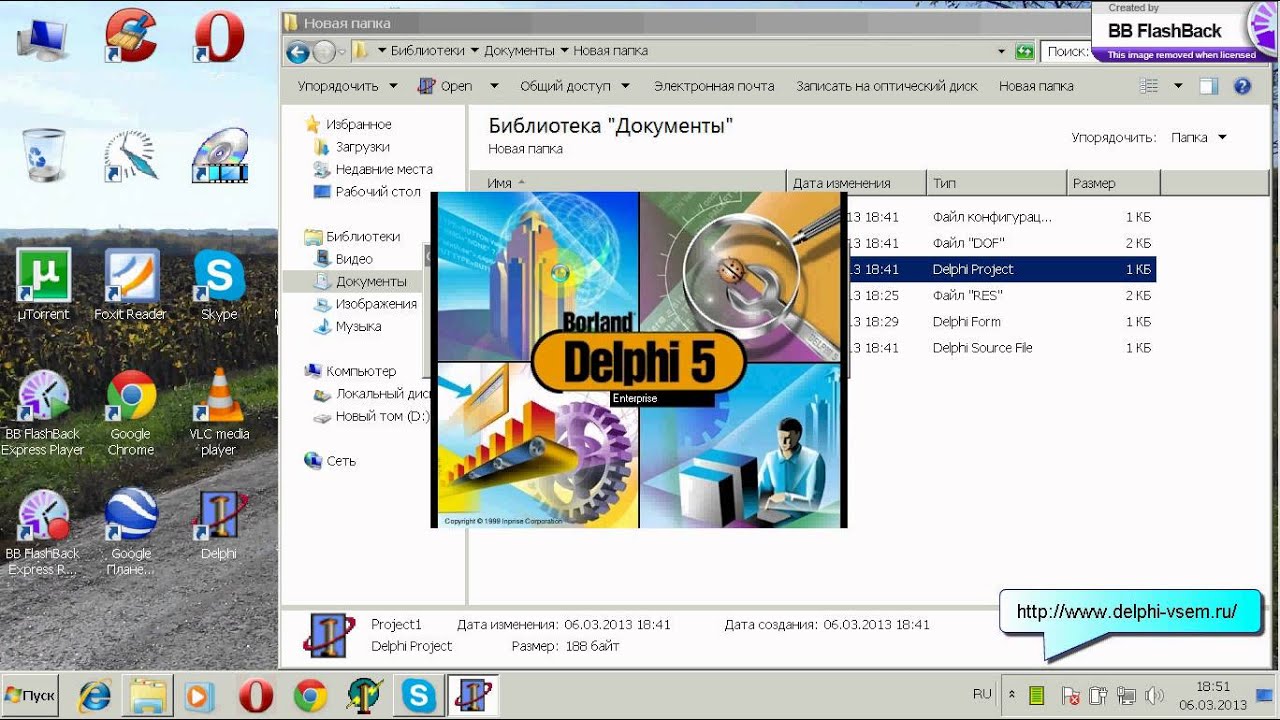Image resolution: width=1280 pixels, height=720 pixels.
Task: Click the Open toolbar button
Action: tap(446, 86)
